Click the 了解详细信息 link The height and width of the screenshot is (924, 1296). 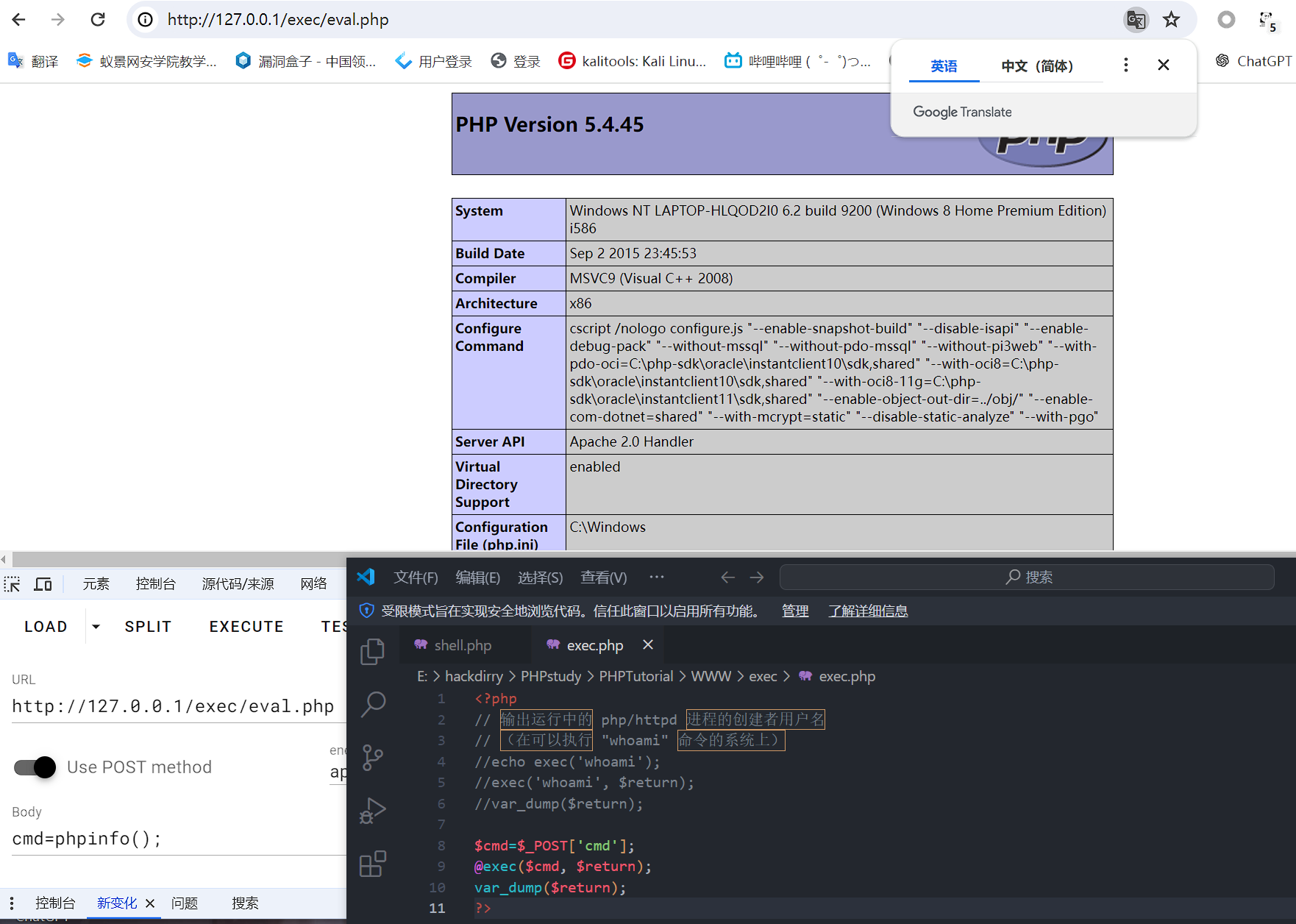click(868, 611)
